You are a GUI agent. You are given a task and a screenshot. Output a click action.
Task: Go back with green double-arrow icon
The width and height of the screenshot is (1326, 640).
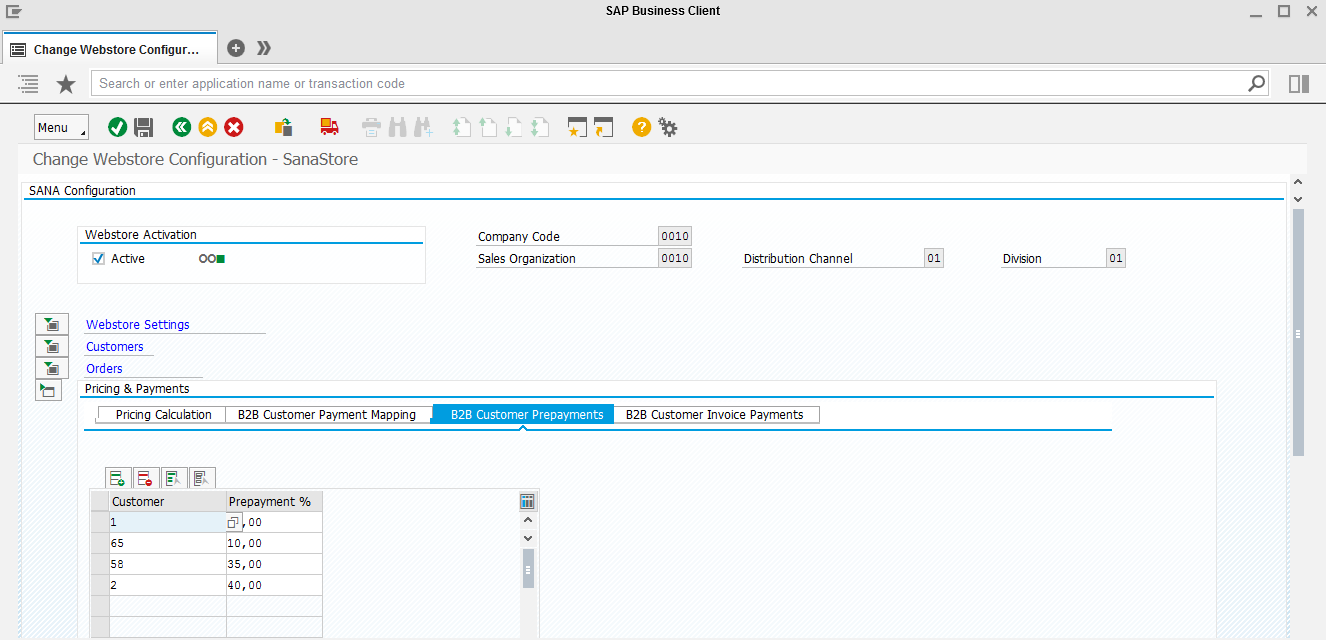181,127
